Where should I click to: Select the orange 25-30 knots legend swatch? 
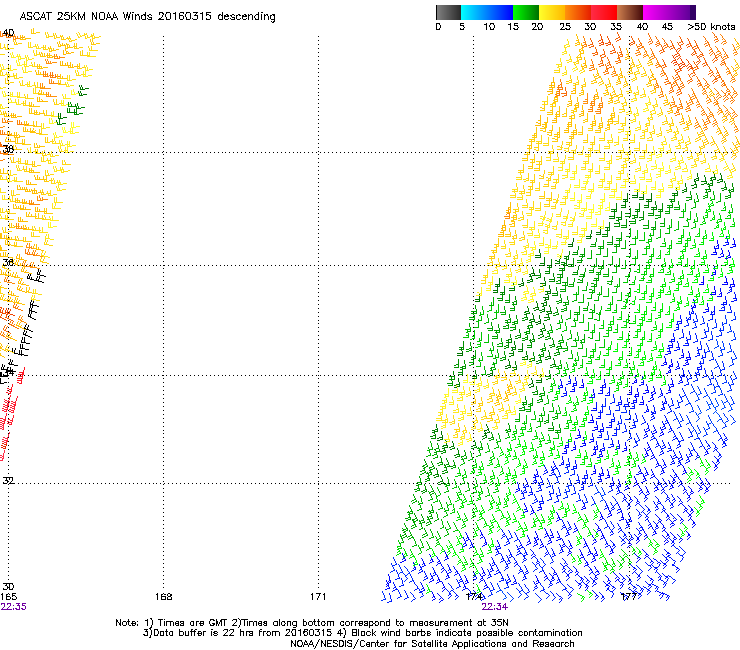[578, 12]
